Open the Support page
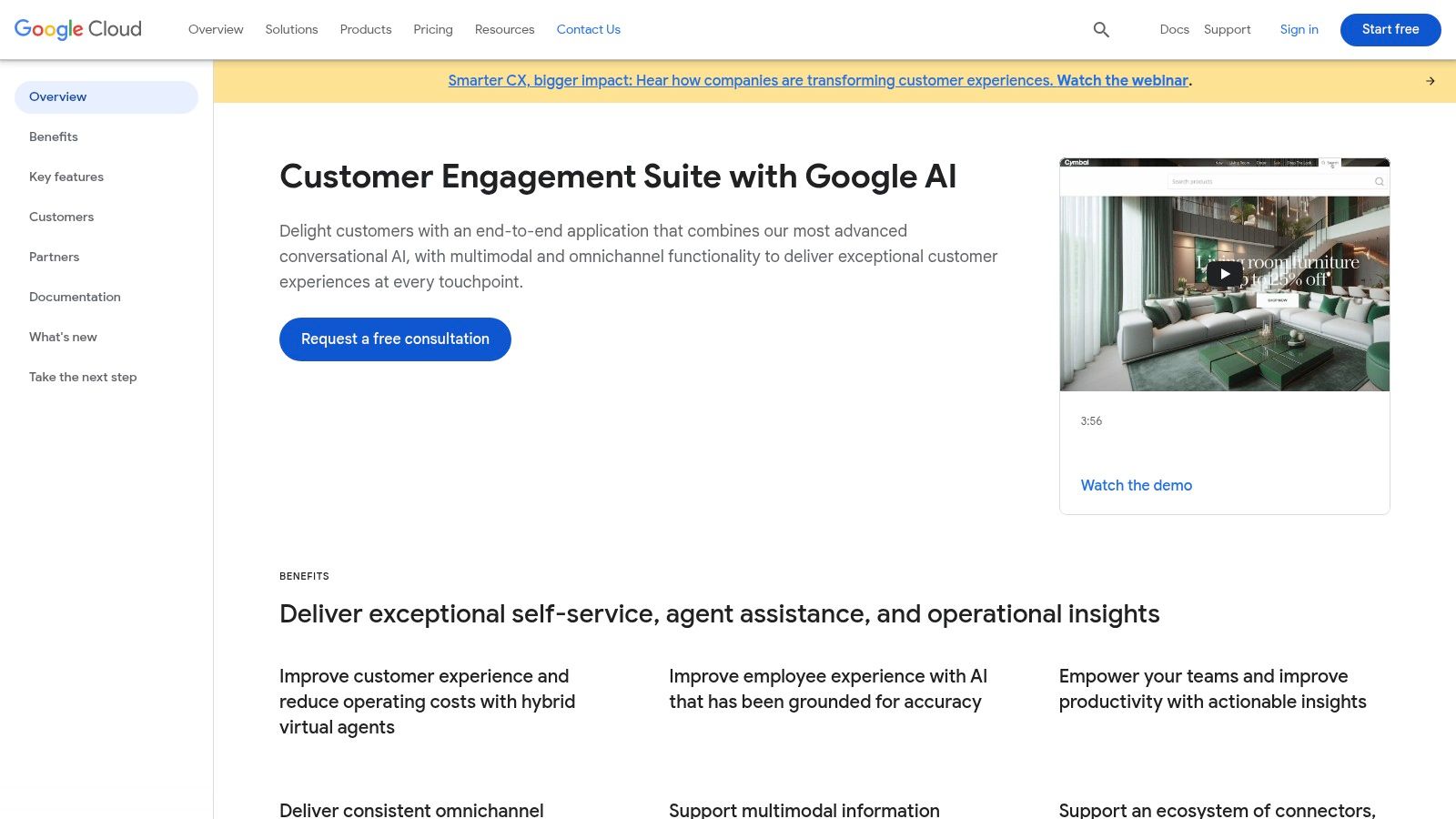1456x819 pixels. pyautogui.click(x=1226, y=29)
